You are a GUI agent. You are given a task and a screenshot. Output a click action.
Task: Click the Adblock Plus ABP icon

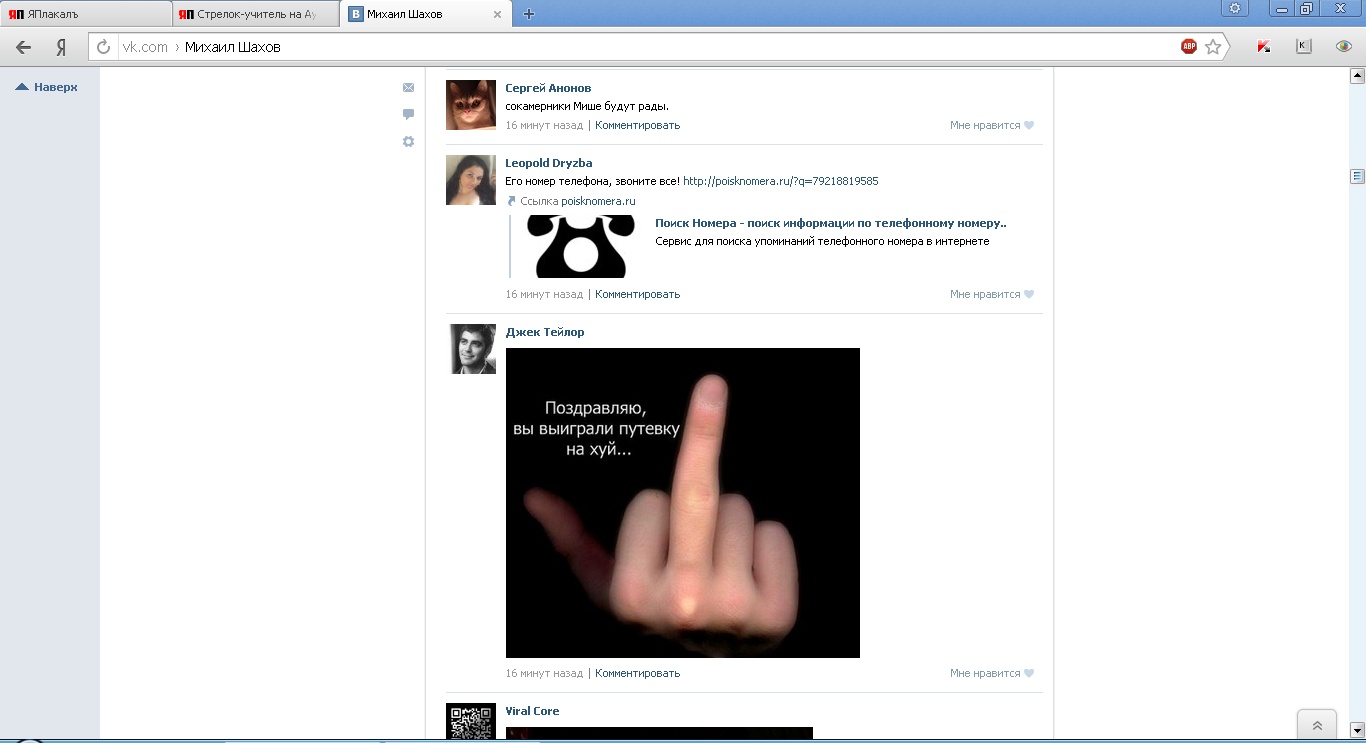coord(1188,47)
